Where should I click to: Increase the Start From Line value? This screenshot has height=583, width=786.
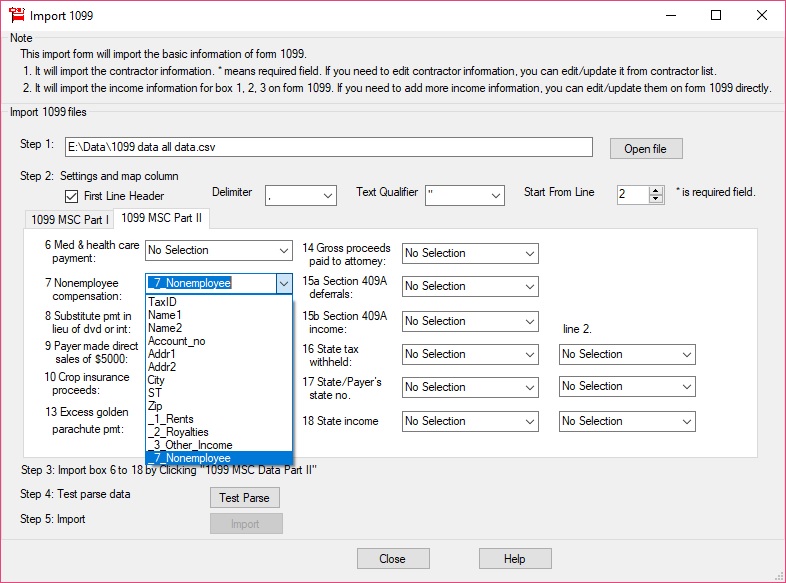(x=656, y=190)
